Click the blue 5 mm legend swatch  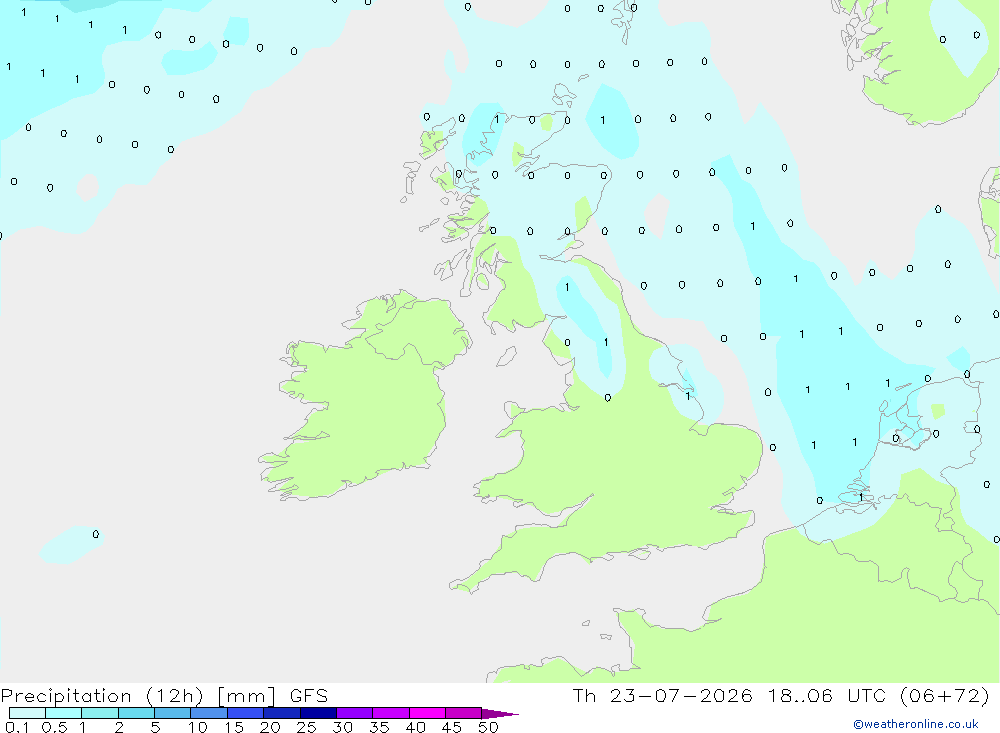point(173,713)
